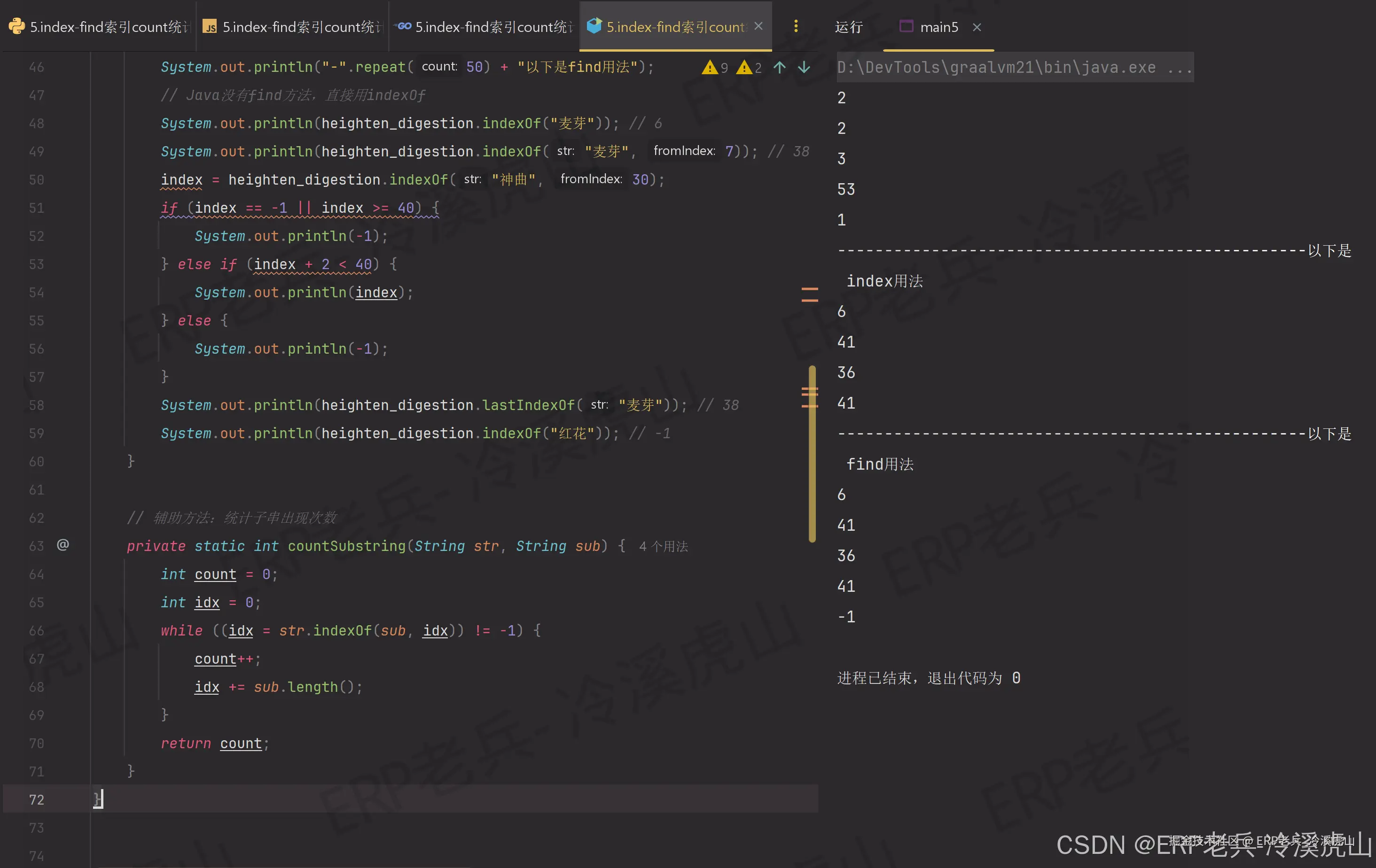
Task: Close the main5 run tab
Action: click(x=977, y=27)
